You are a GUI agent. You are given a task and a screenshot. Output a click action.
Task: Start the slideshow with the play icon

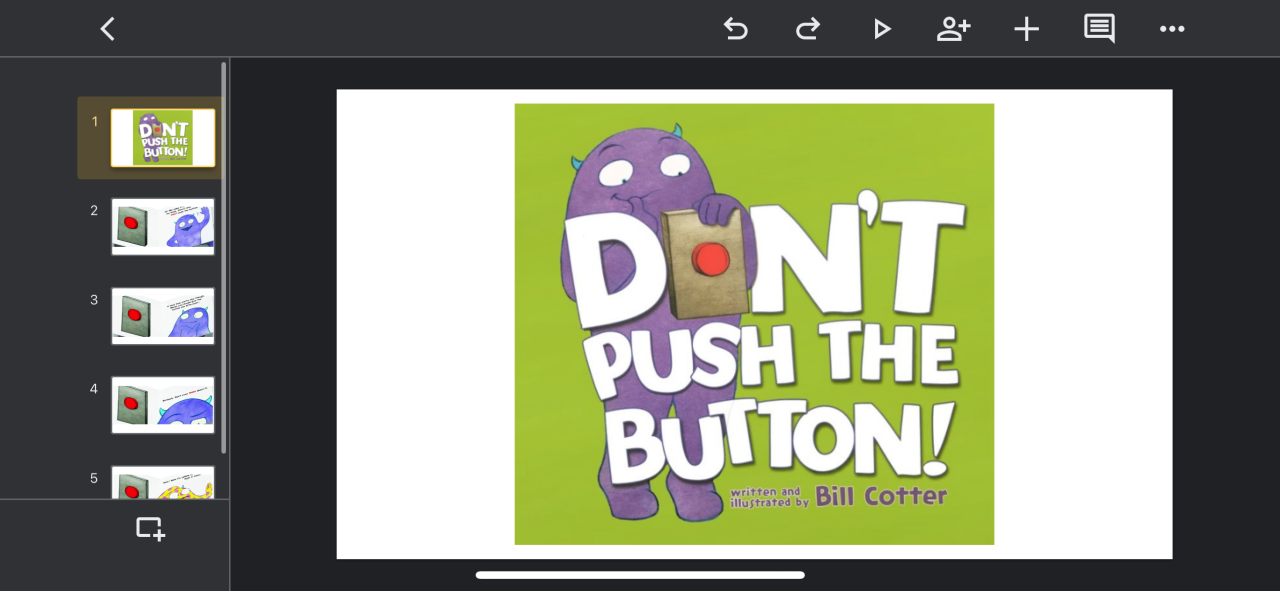click(x=881, y=29)
